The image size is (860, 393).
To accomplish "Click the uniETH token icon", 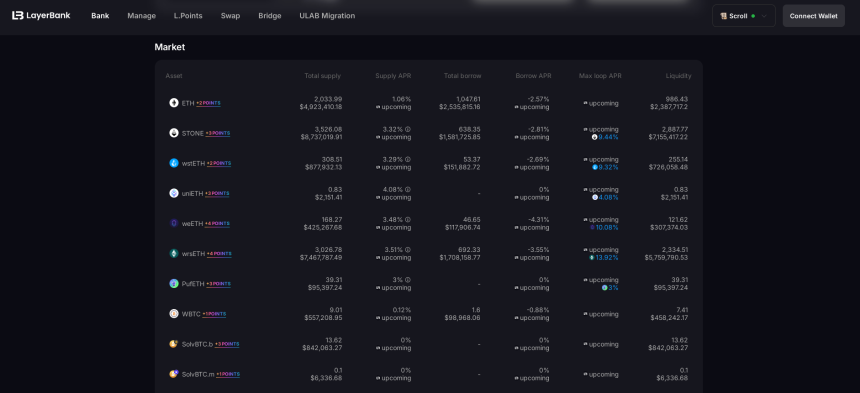I will click(x=174, y=193).
